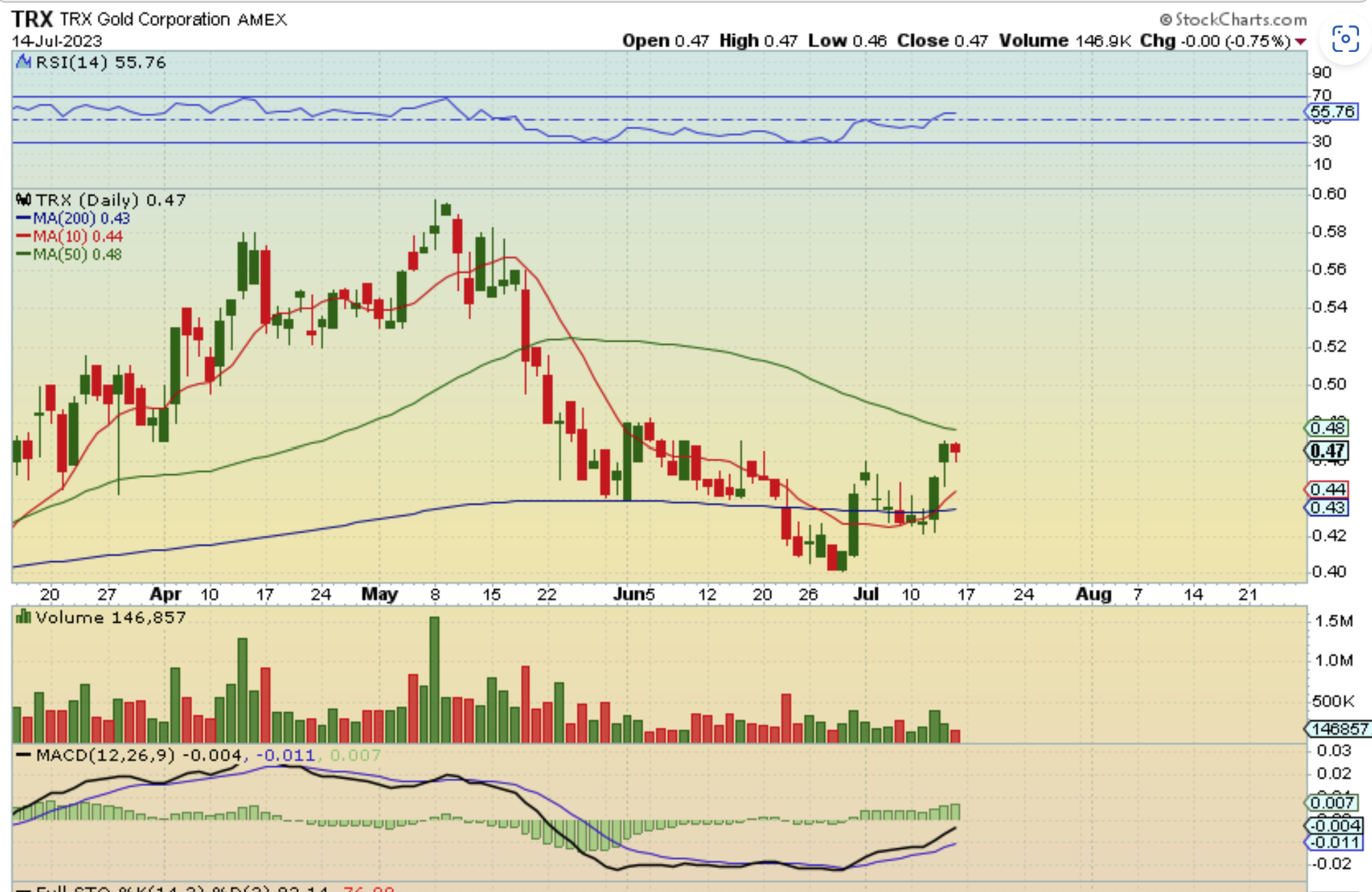Image resolution: width=1372 pixels, height=892 pixels.
Task: Click the 55.76 RSI value tag
Action: (x=1332, y=111)
